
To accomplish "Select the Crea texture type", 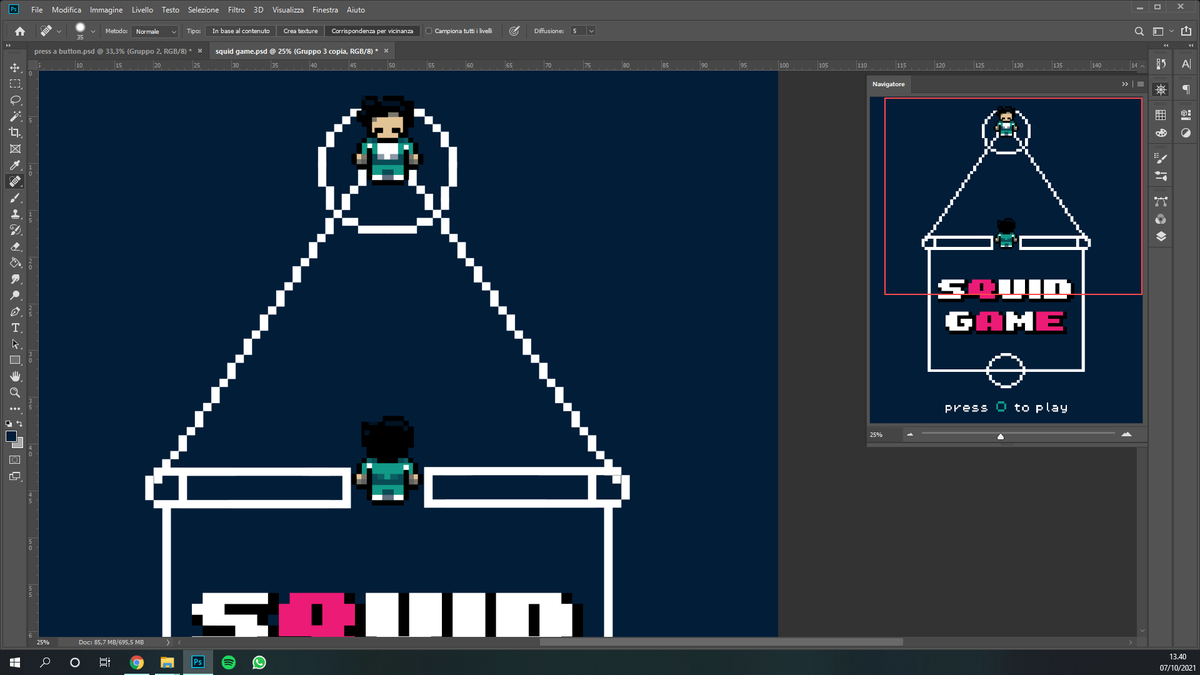I will tap(300, 31).
